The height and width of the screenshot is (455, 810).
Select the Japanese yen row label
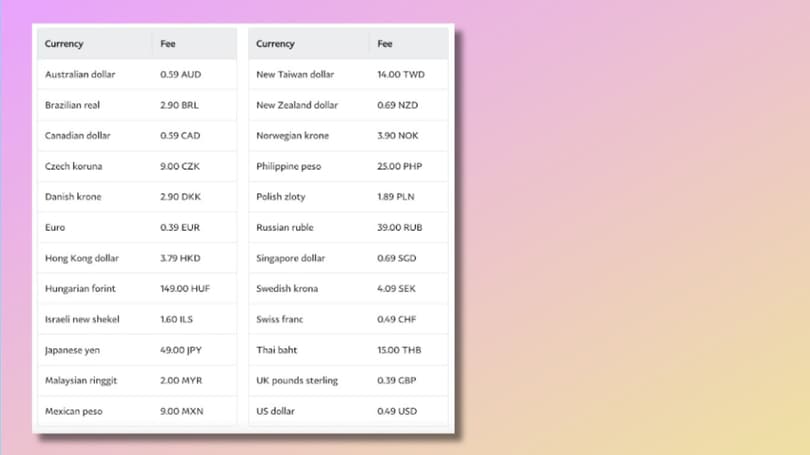73,350
